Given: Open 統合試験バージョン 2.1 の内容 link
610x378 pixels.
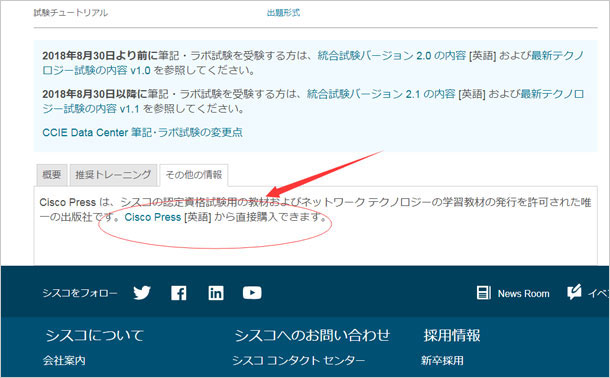Looking at the screenshot, I should tap(381, 94).
